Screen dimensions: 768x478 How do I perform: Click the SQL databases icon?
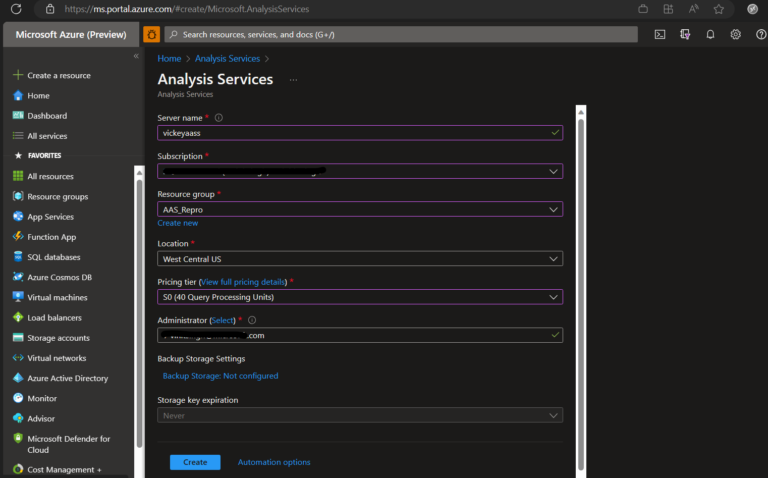(18, 257)
